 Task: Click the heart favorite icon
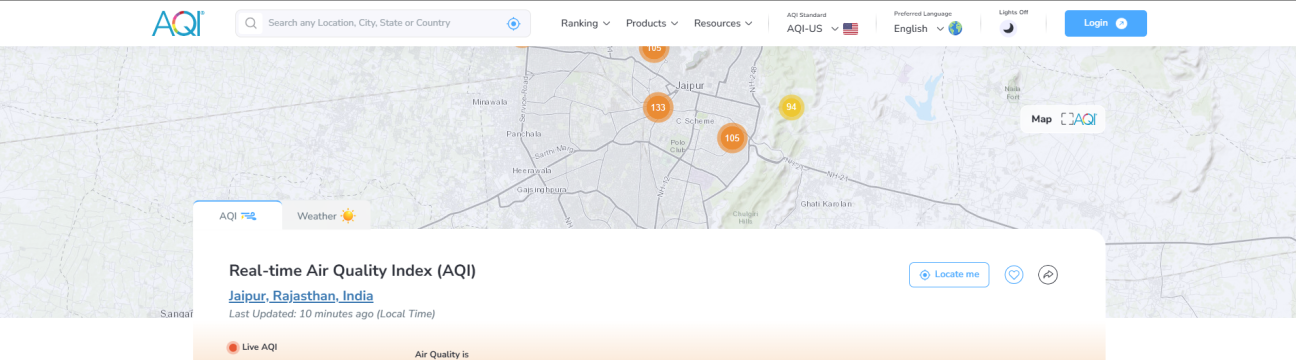point(1014,274)
